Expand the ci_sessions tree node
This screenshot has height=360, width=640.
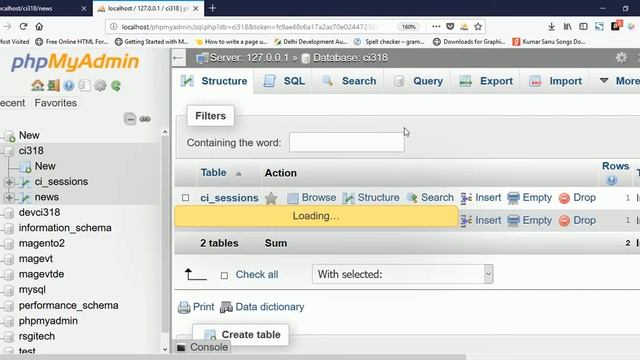[9, 182]
